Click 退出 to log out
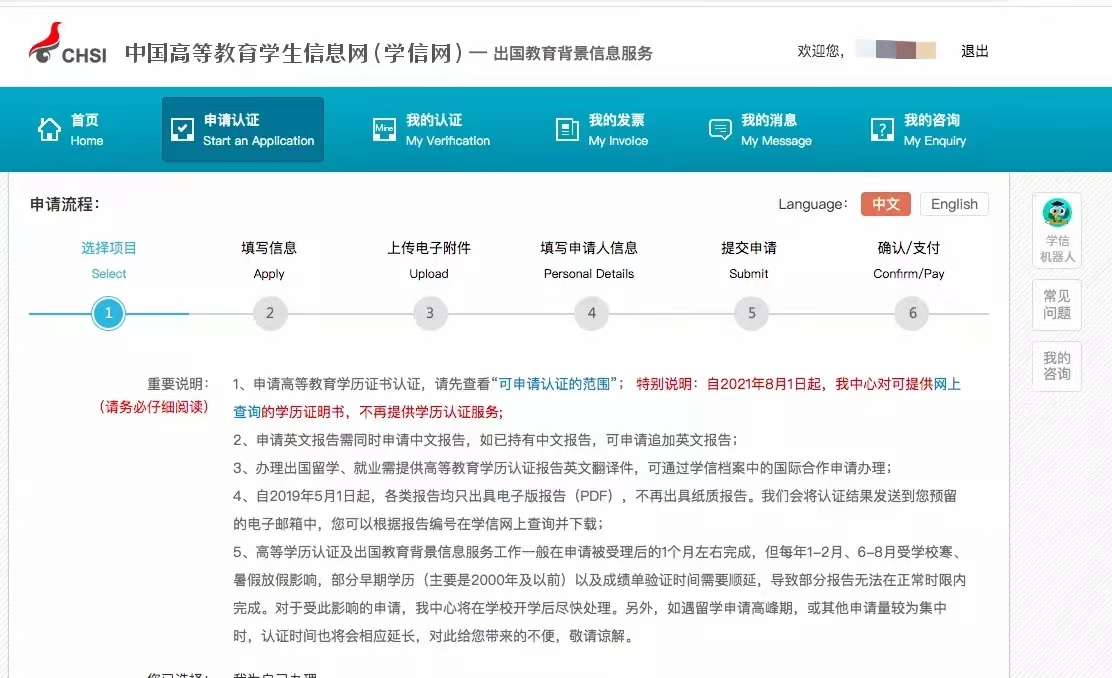 point(974,51)
